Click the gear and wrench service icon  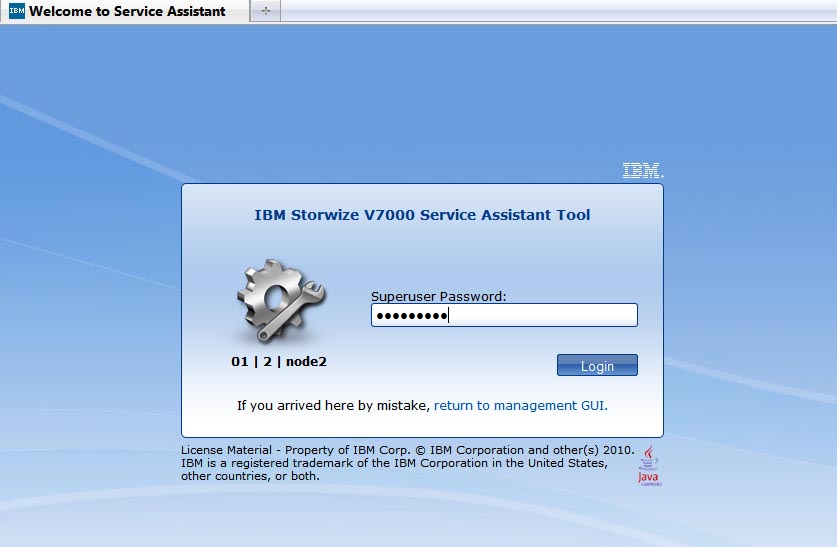pos(280,300)
